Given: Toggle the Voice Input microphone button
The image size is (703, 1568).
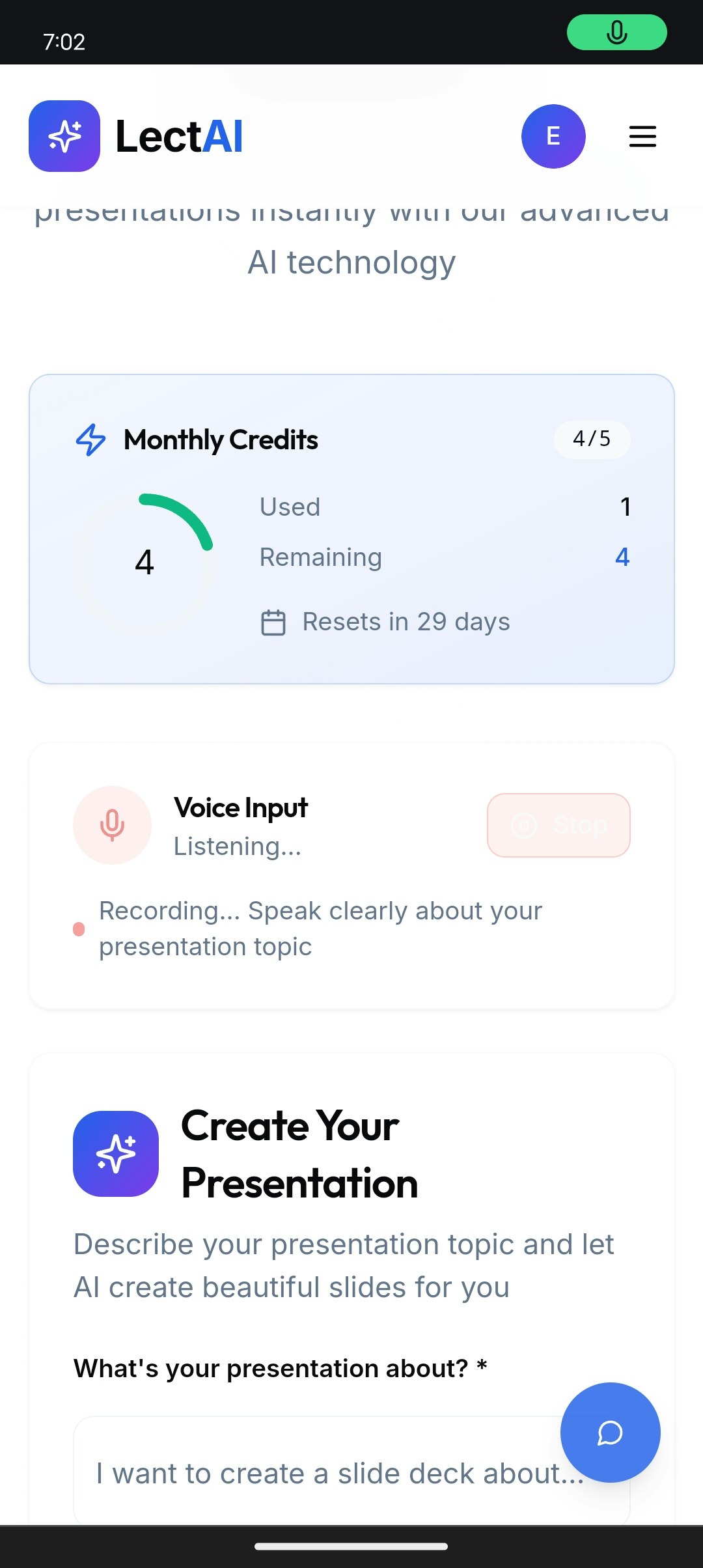Looking at the screenshot, I should pyautogui.click(x=112, y=825).
